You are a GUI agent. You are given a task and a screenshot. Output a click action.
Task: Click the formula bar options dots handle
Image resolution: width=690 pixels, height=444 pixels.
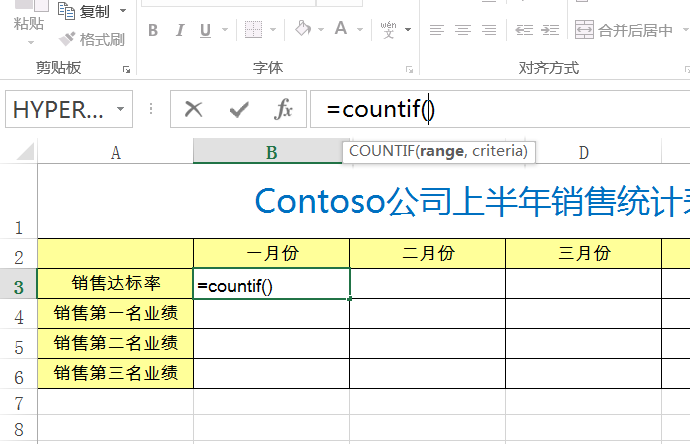point(151,109)
